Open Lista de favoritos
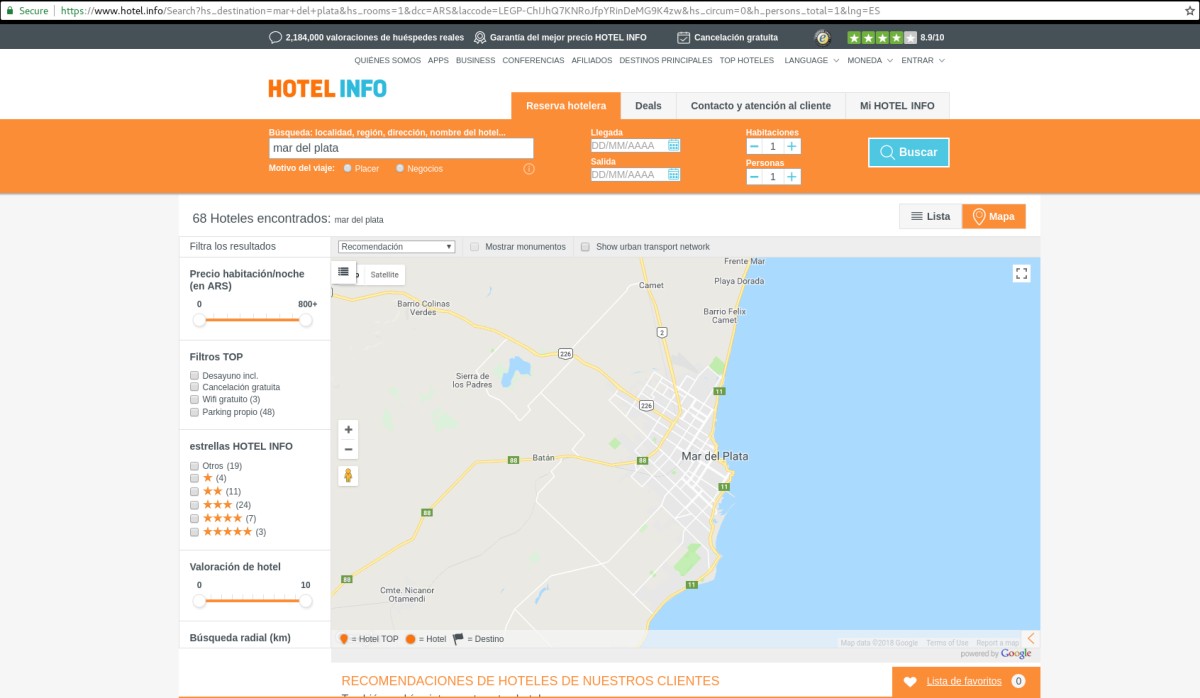Viewport: 1200px width, 698px height. [962, 681]
